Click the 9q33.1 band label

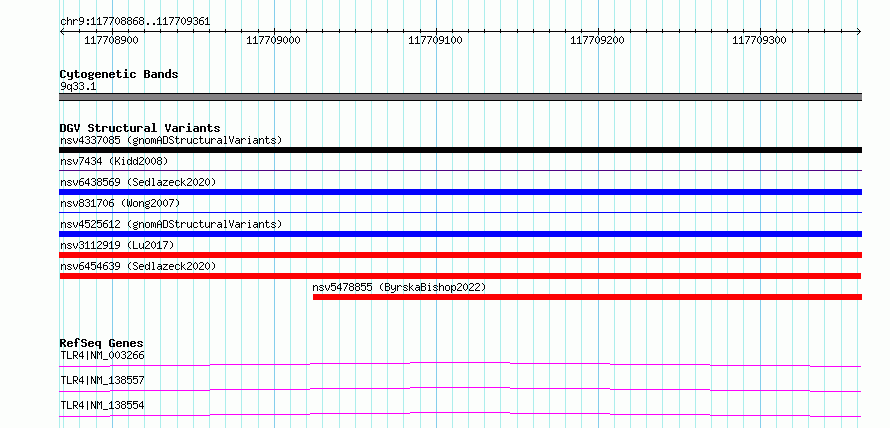pyautogui.click(x=78, y=87)
